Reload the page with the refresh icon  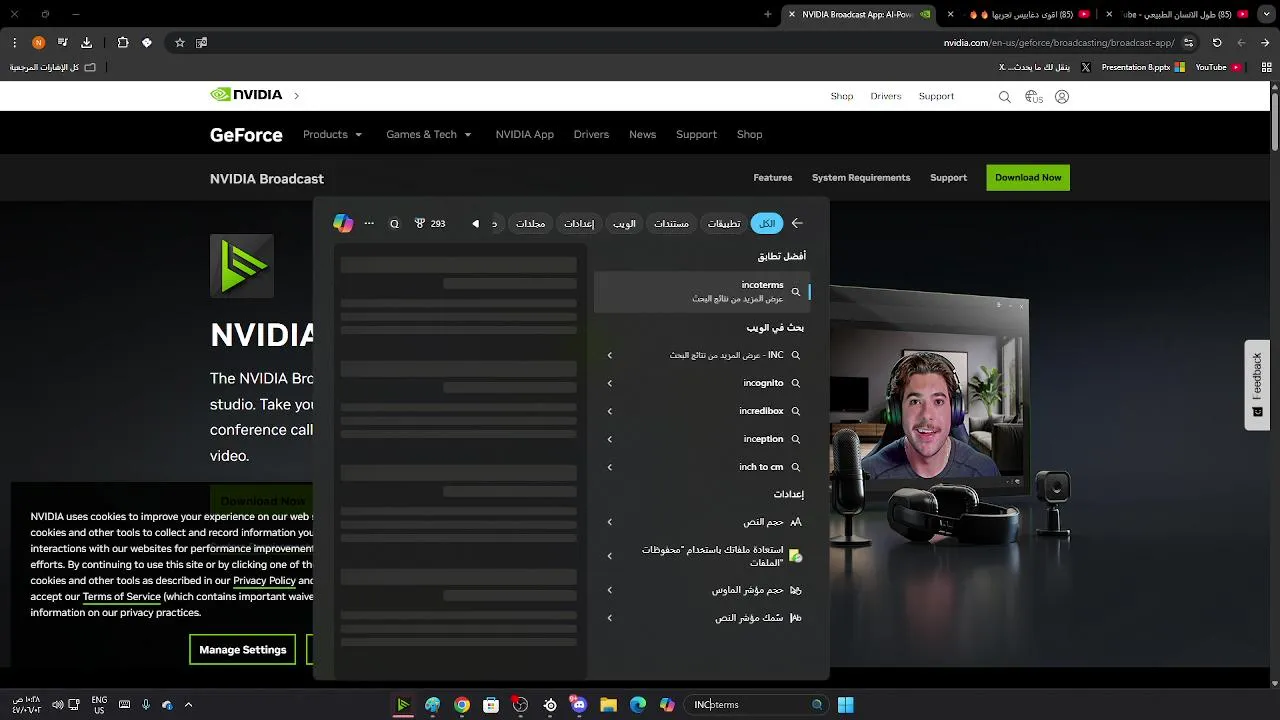1217,43
